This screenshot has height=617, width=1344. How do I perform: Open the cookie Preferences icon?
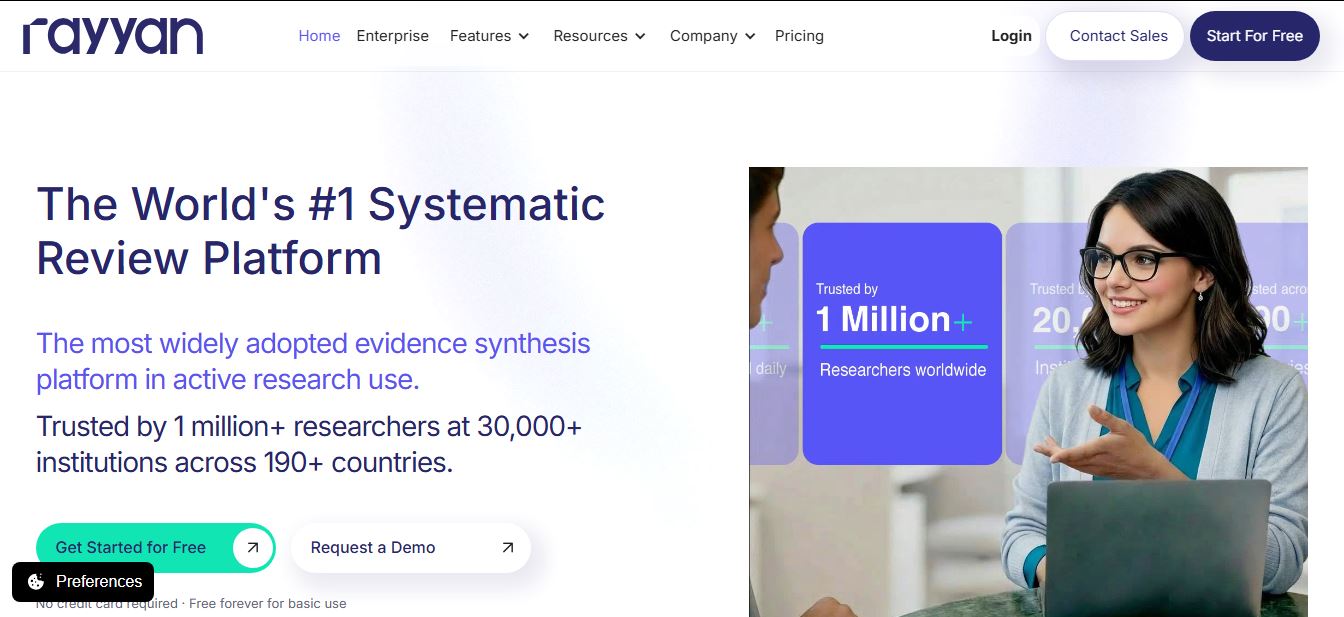pos(36,582)
